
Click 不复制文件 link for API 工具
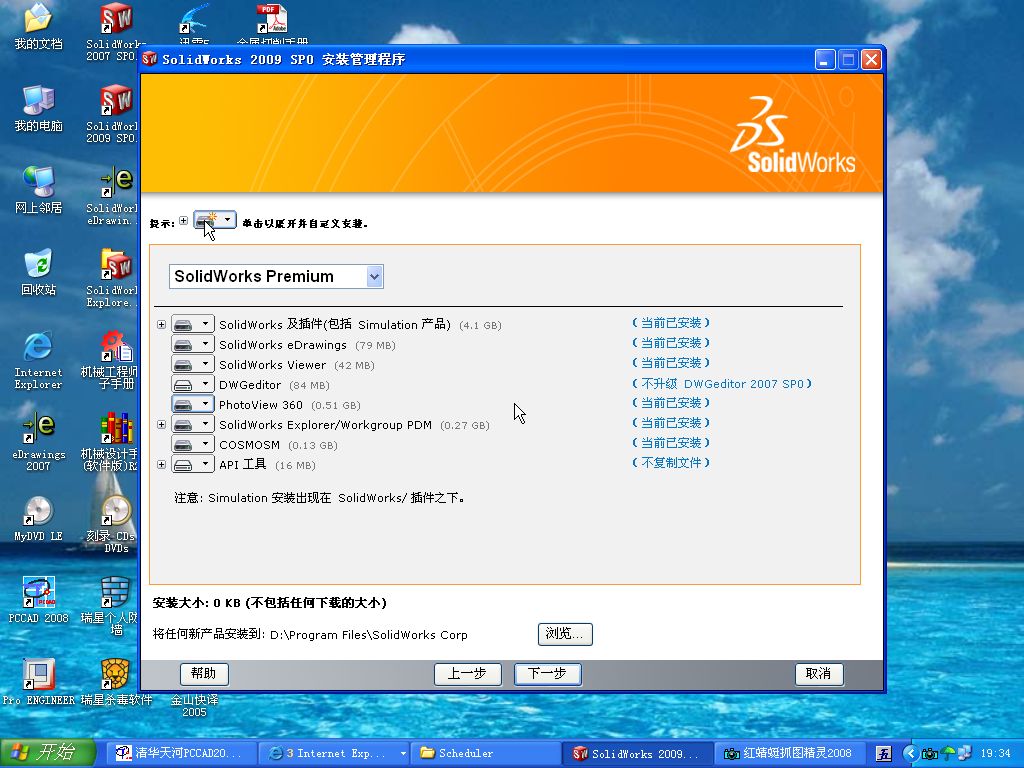pos(671,462)
